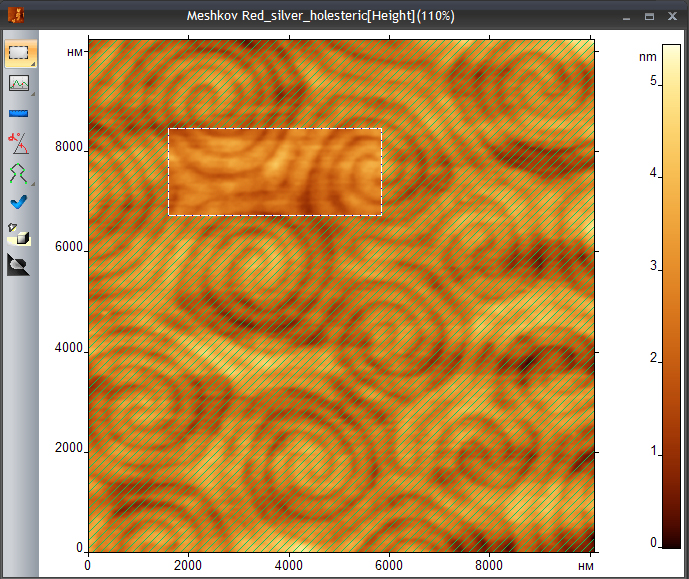Close the Height image window
The width and height of the screenshot is (689, 579).
pos(672,16)
